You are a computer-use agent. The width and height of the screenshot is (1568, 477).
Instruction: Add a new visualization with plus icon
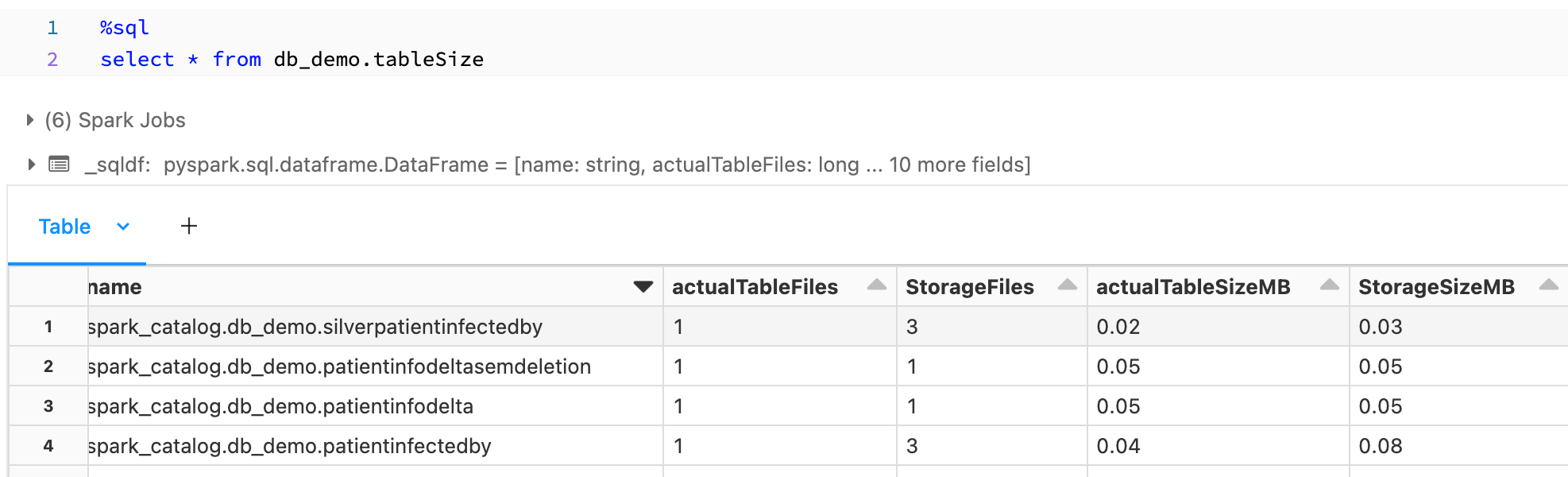pyautogui.click(x=189, y=227)
